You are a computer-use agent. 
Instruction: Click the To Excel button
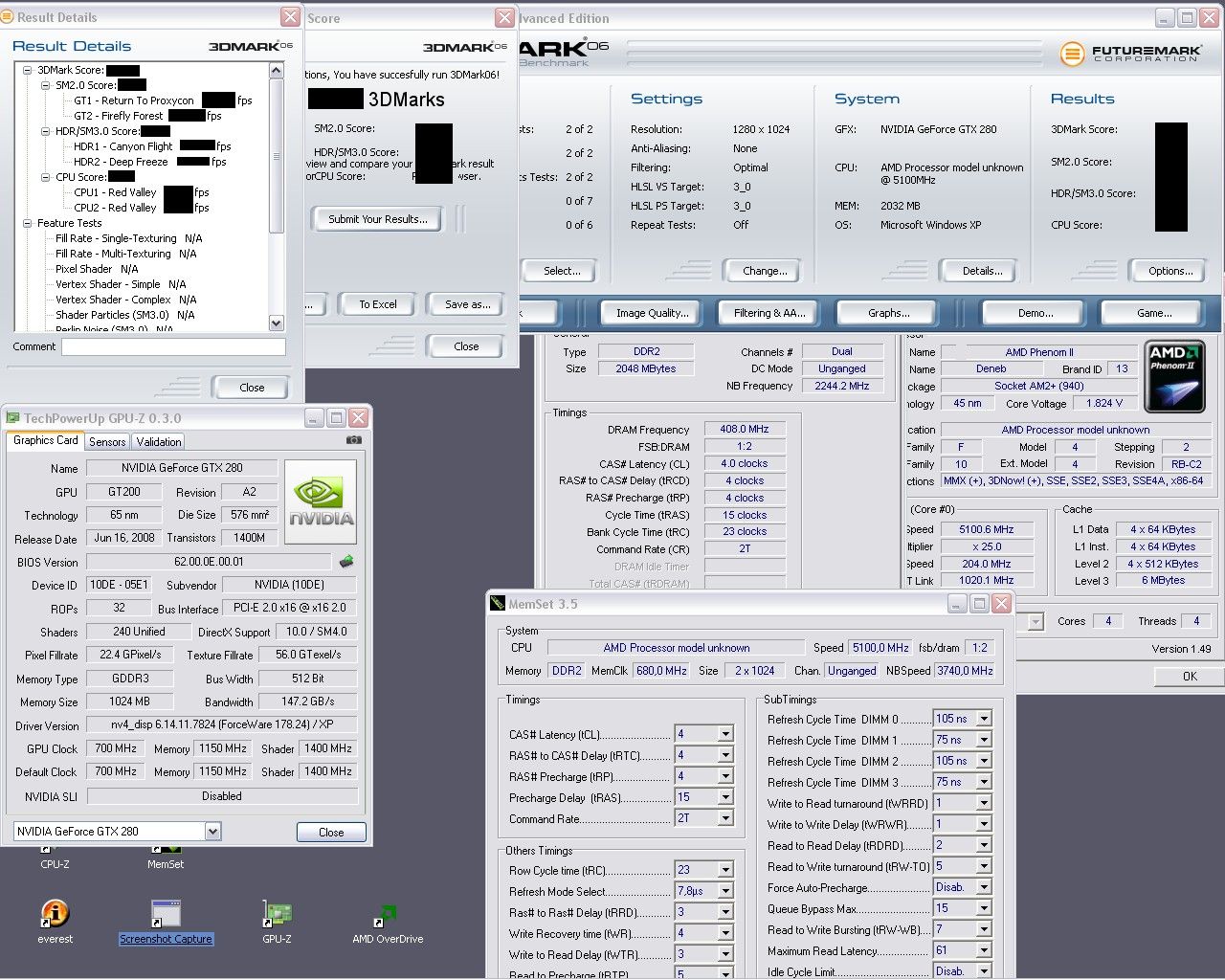(x=378, y=304)
